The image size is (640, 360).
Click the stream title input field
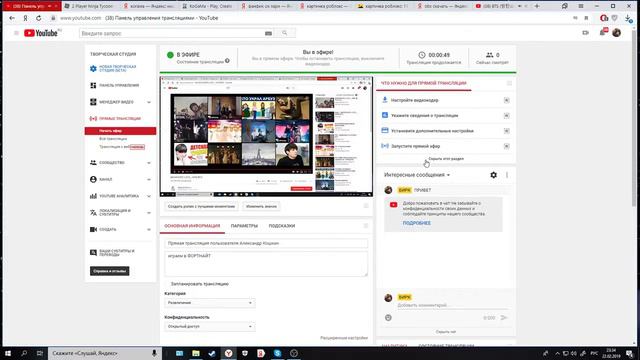click(x=266, y=243)
